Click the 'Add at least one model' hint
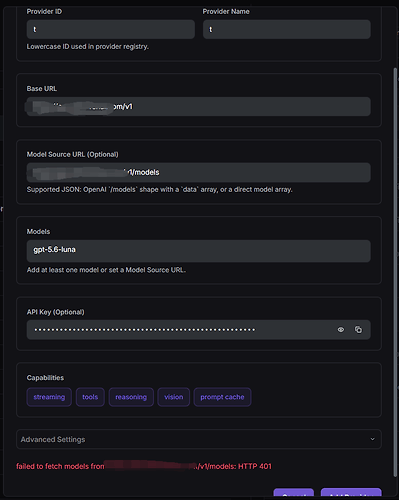Screen dimensions: 399x500 (x=106, y=270)
